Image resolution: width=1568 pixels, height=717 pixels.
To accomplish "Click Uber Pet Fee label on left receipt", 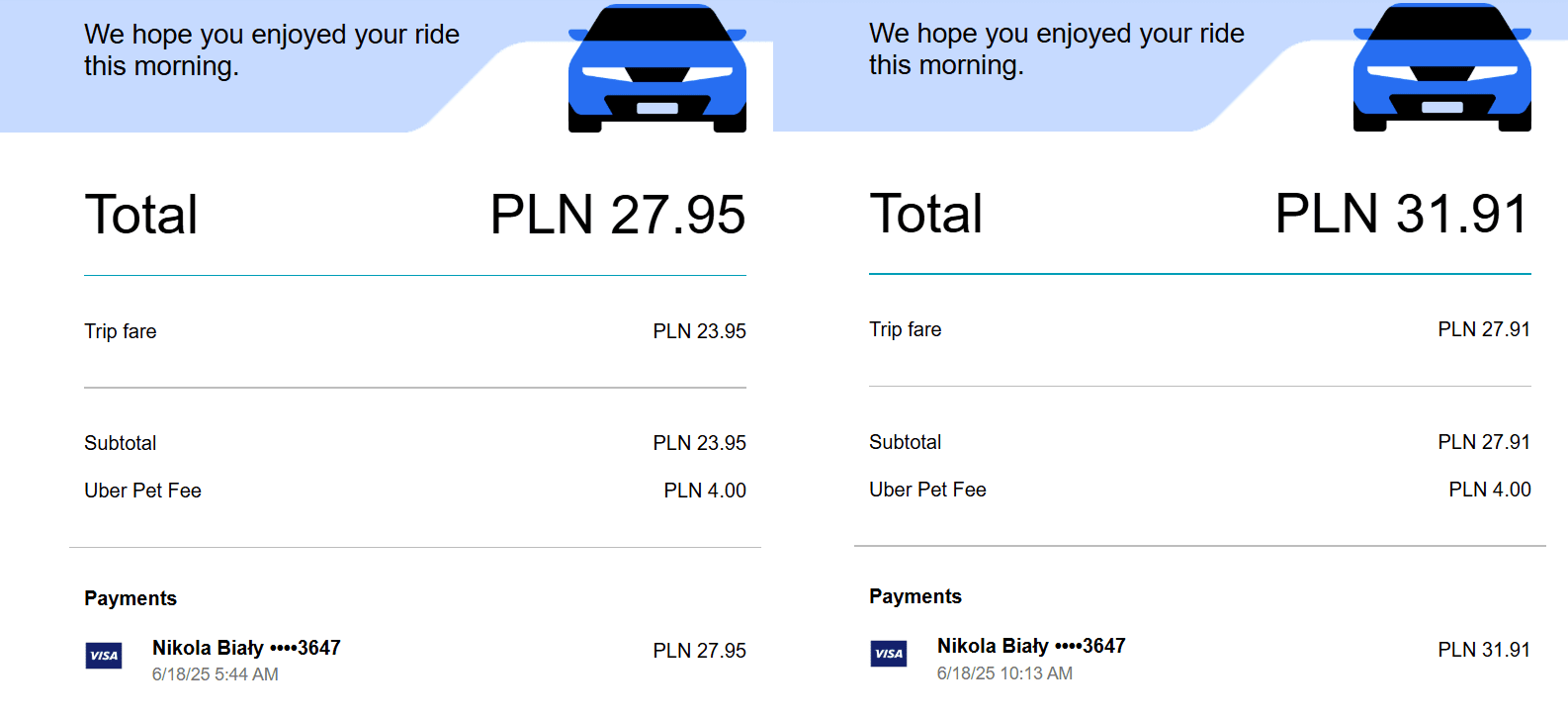I will [x=142, y=491].
